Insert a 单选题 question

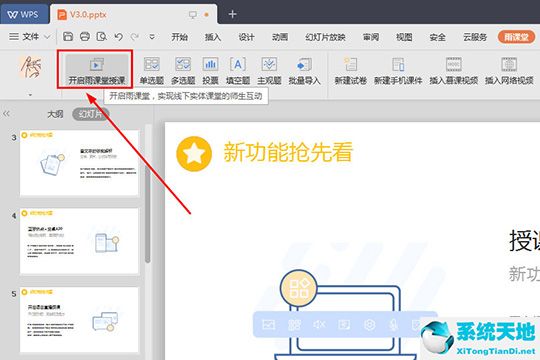152,71
